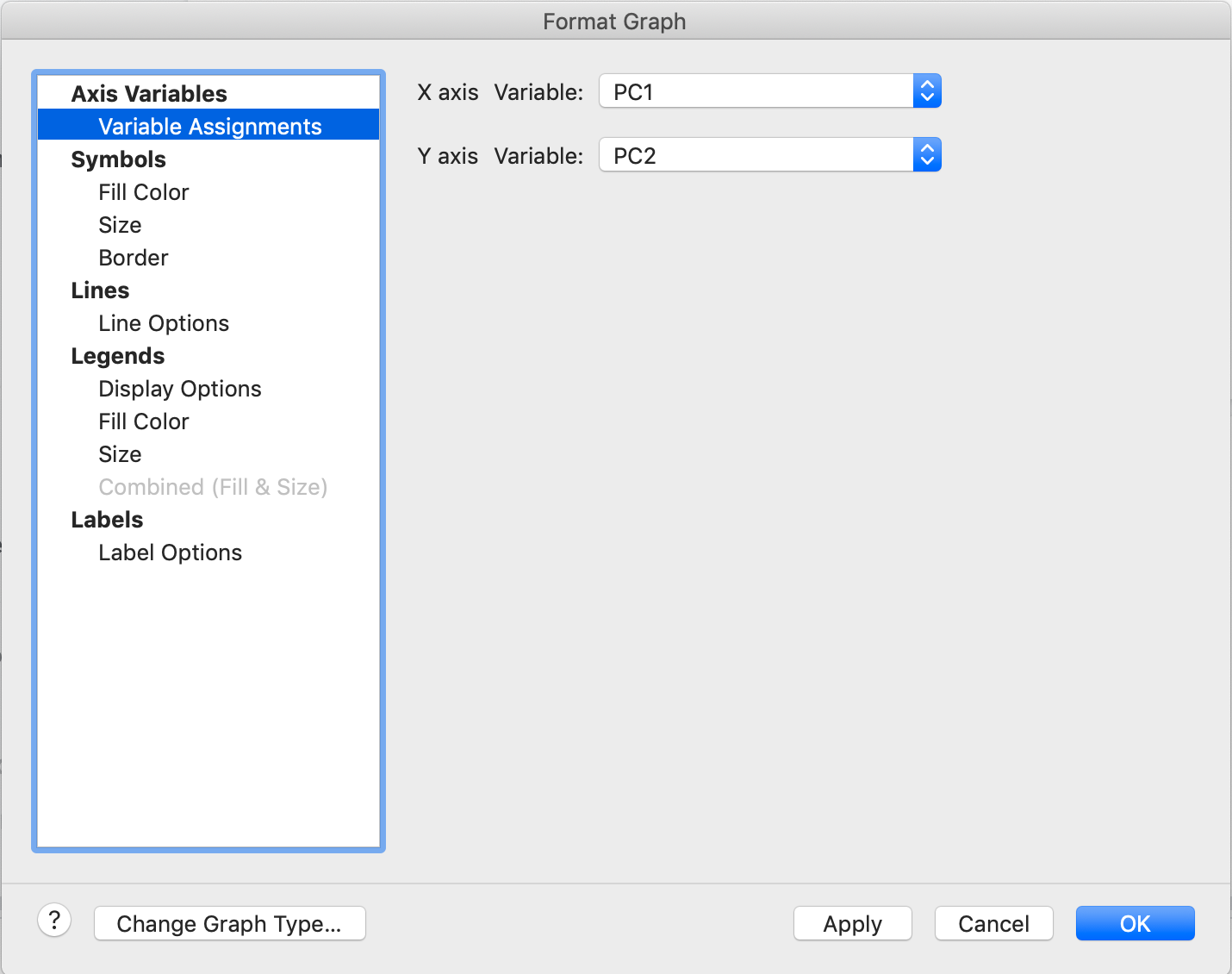Open Label Options under Labels

pyautogui.click(x=170, y=552)
